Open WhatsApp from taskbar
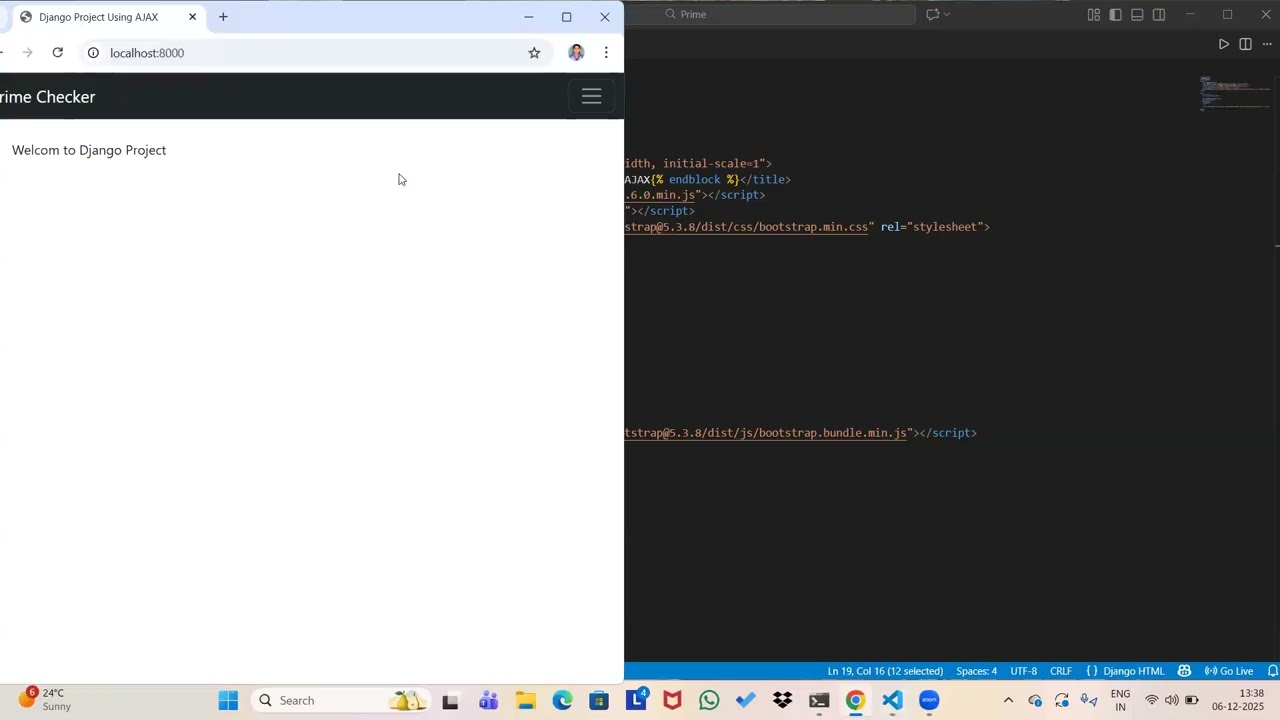 (709, 700)
